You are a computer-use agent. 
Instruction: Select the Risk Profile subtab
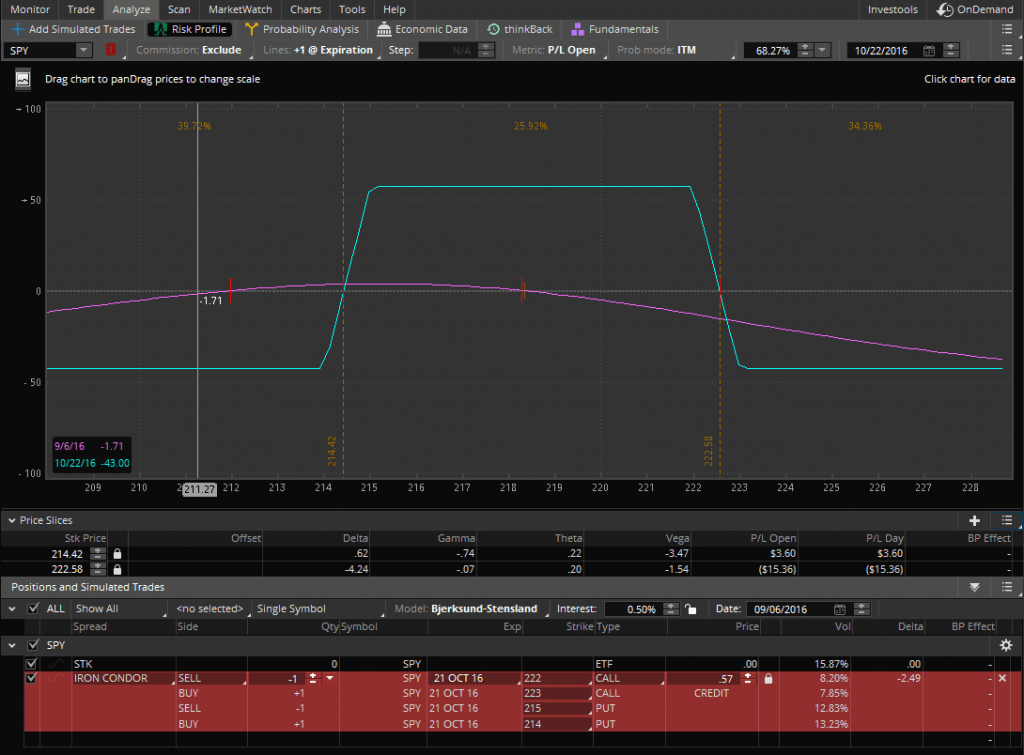pyautogui.click(x=190, y=29)
